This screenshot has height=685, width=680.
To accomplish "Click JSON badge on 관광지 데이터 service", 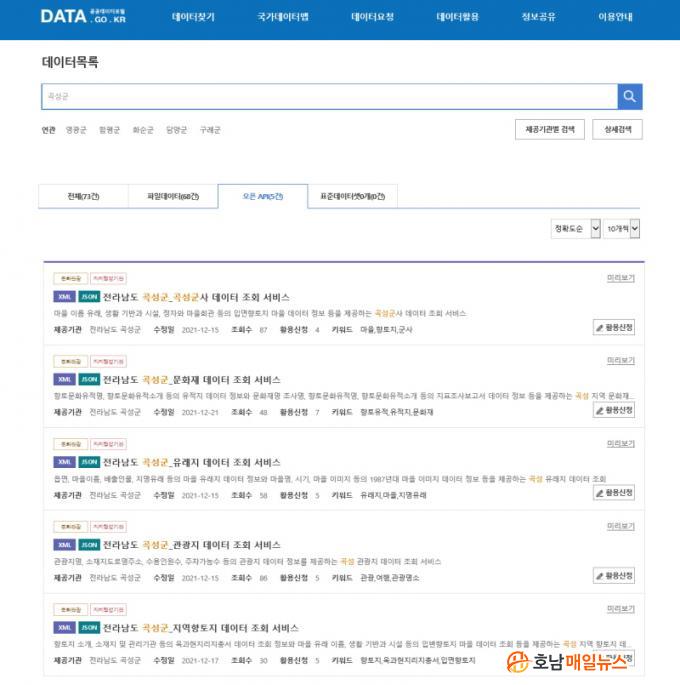I will pos(90,545).
